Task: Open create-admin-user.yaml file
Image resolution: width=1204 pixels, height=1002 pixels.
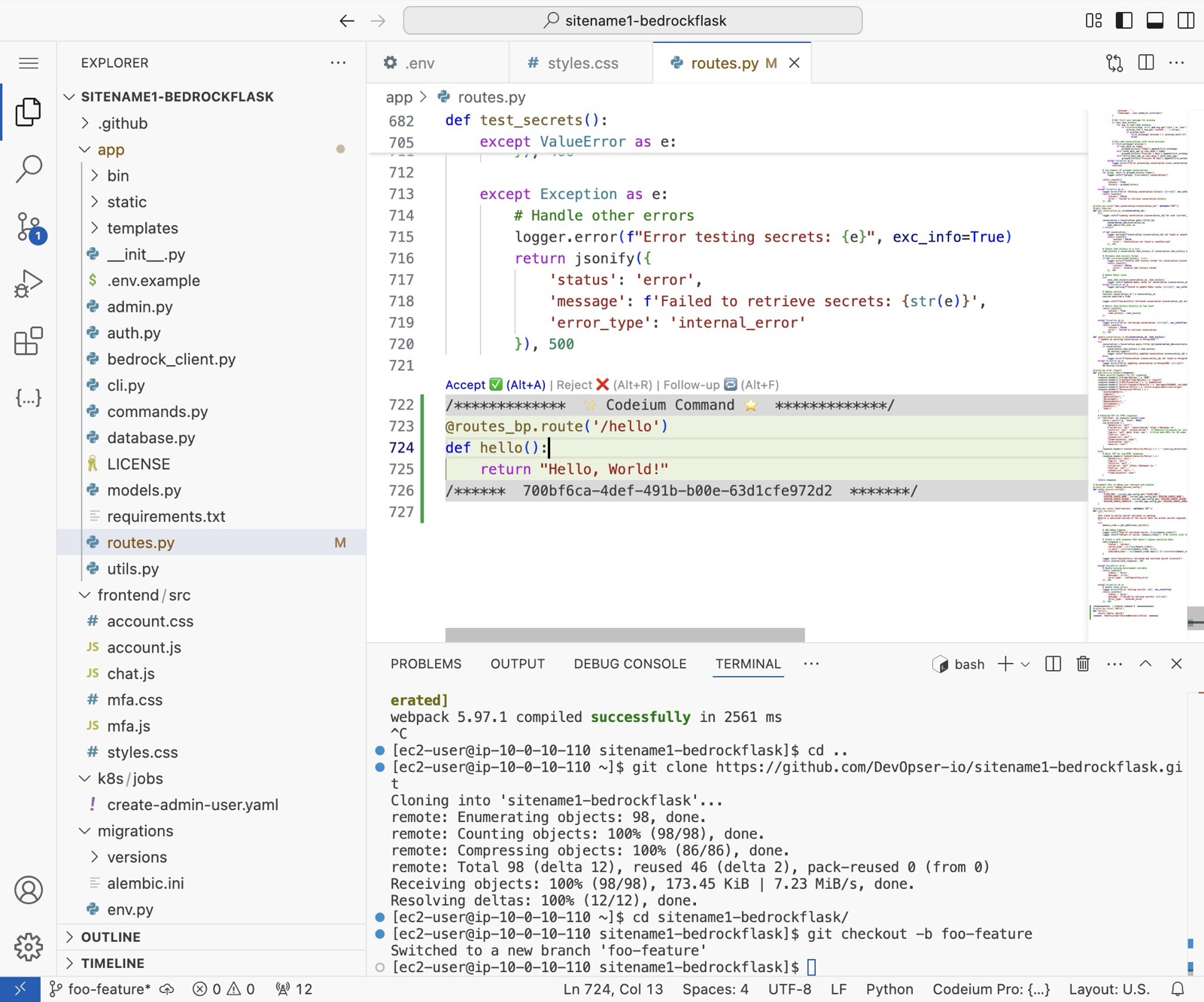Action: click(x=192, y=805)
